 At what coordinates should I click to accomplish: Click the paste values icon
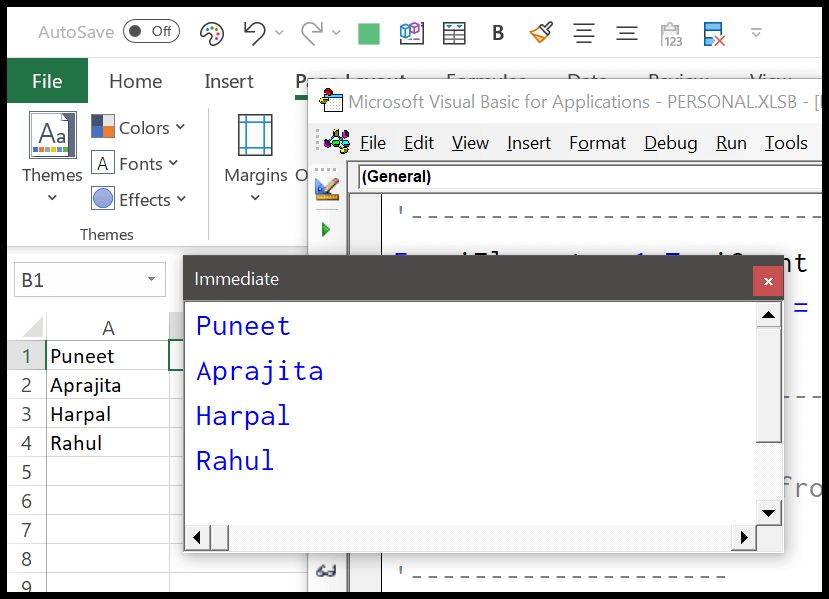click(670, 31)
